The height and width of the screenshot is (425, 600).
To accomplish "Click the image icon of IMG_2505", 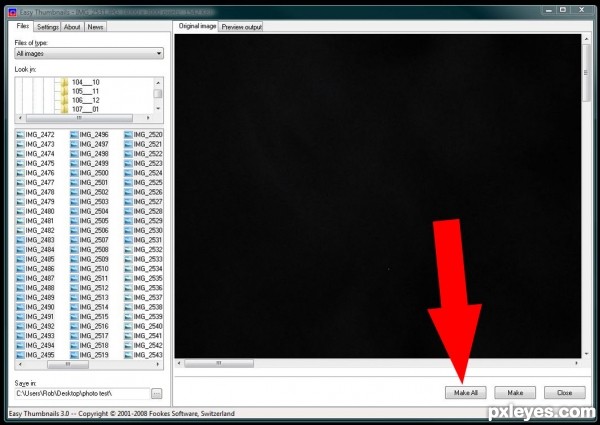I will click(x=74, y=221).
